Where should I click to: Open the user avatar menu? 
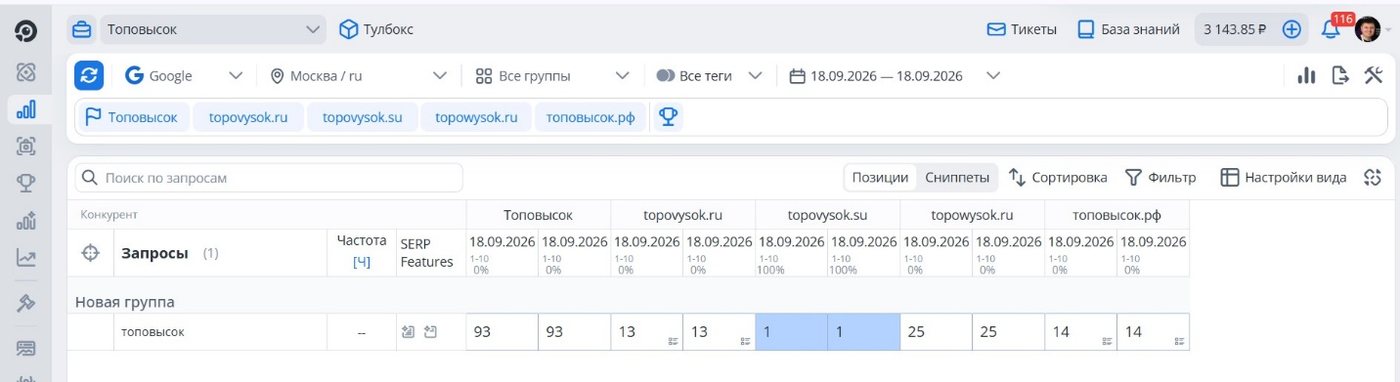click(x=1367, y=29)
